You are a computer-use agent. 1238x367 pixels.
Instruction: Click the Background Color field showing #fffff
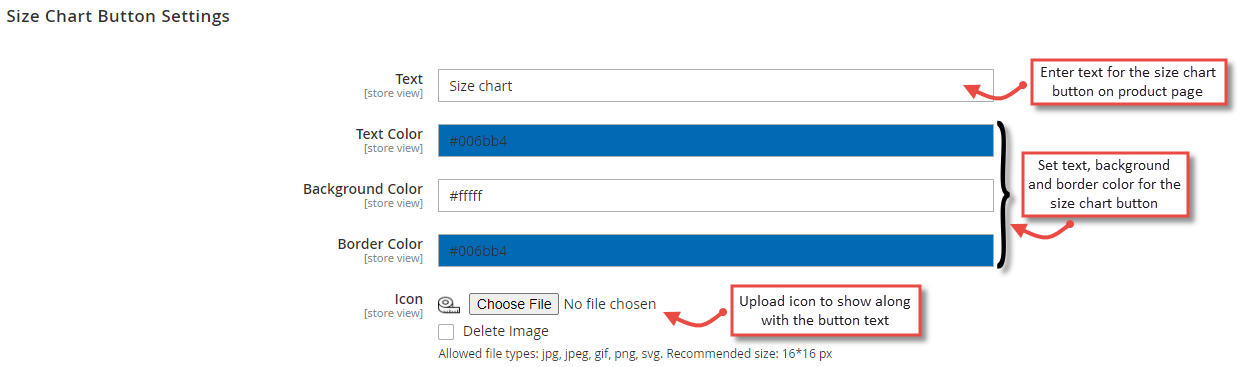tap(716, 196)
